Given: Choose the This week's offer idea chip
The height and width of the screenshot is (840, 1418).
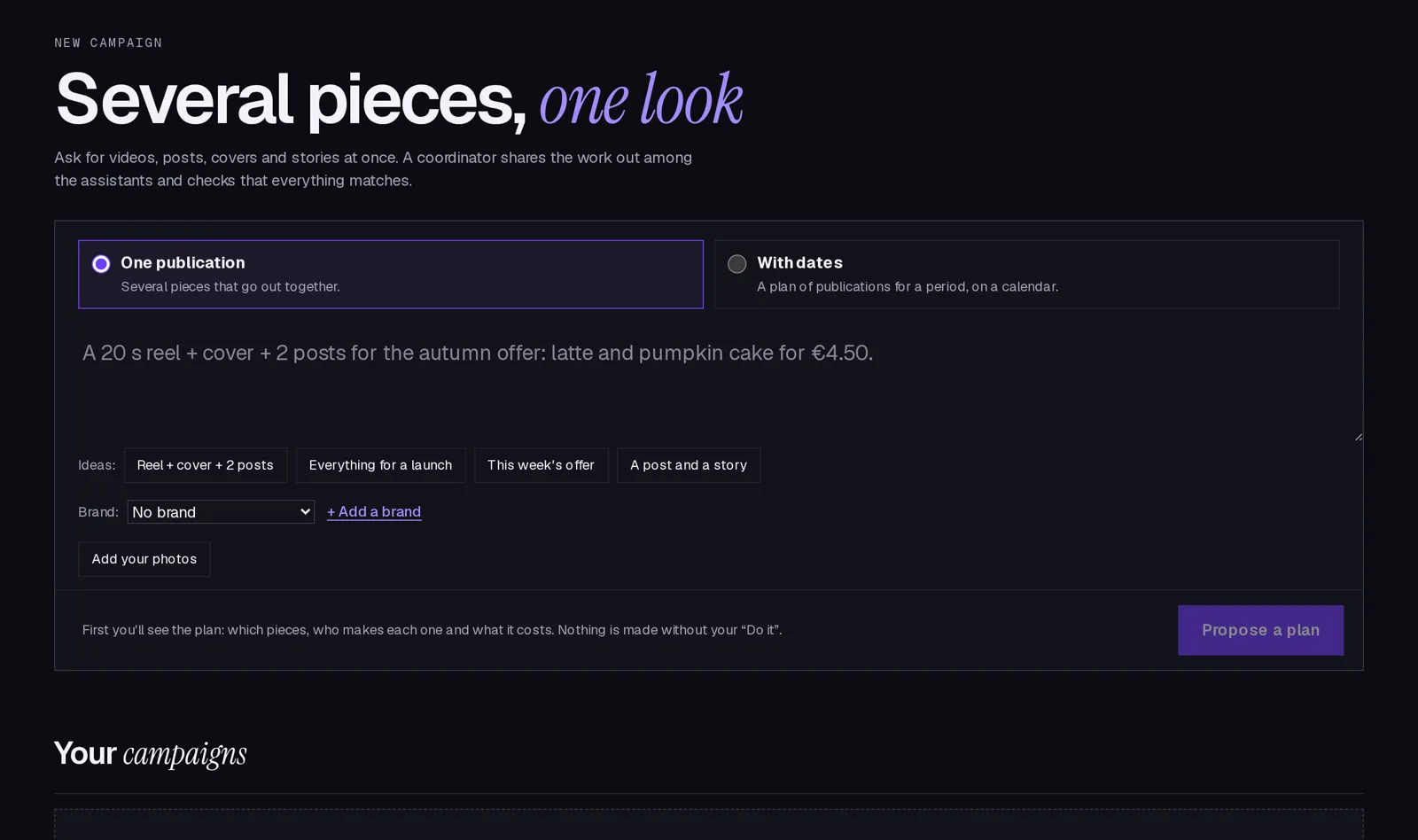Looking at the screenshot, I should (x=541, y=465).
